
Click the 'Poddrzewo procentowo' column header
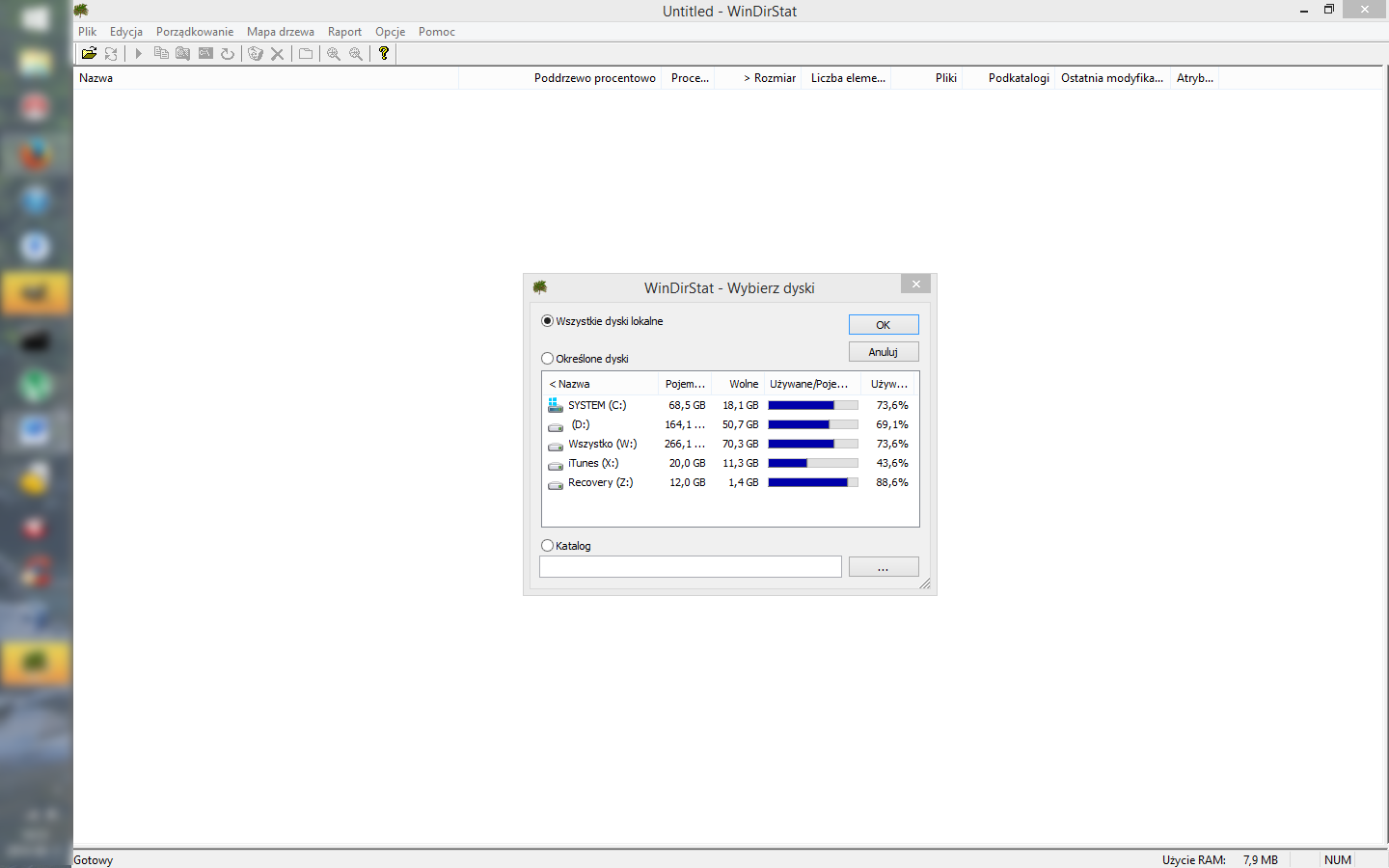pyautogui.click(x=559, y=78)
